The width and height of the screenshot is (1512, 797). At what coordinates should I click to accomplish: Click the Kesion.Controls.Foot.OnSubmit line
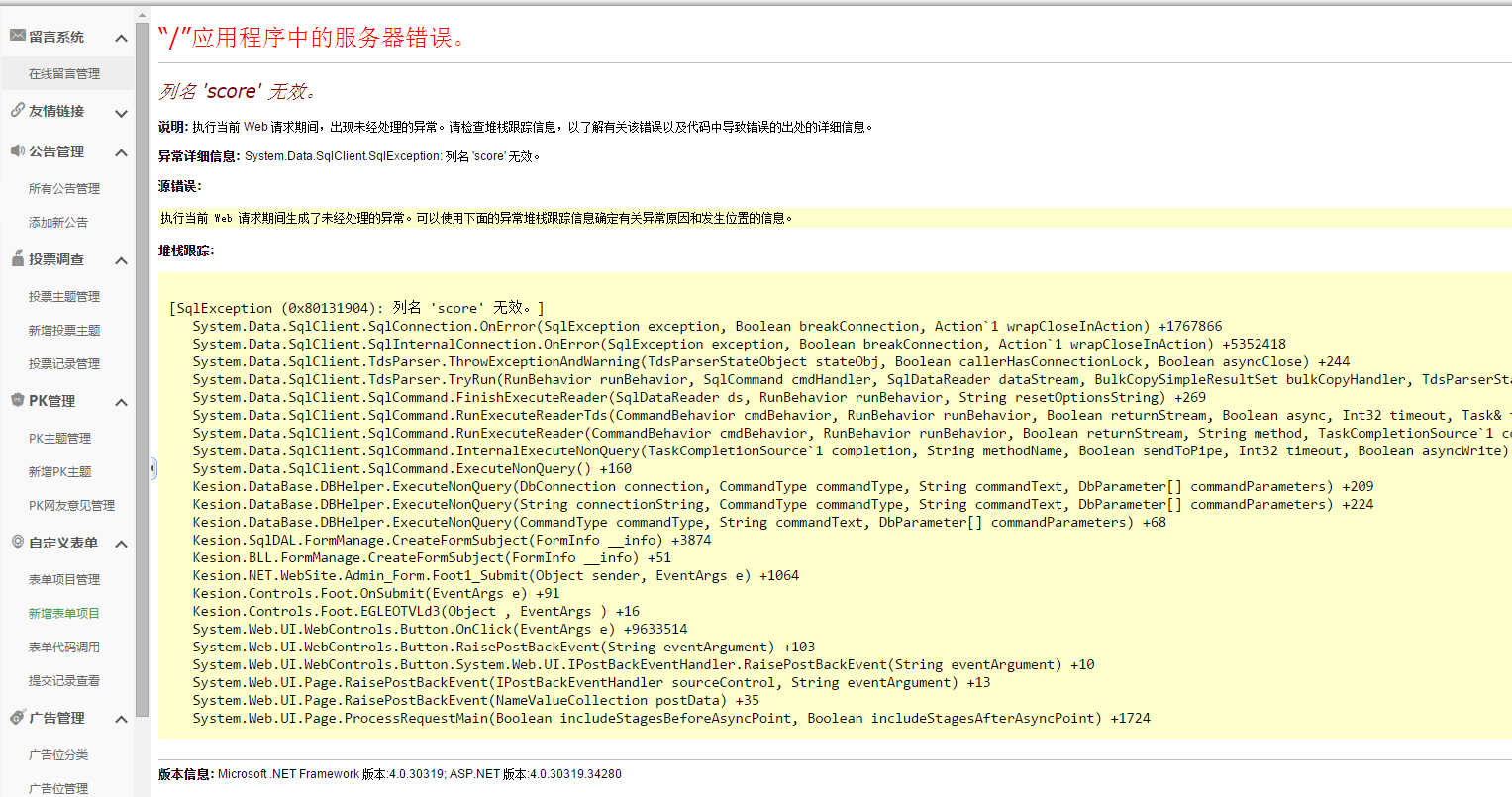point(376,593)
